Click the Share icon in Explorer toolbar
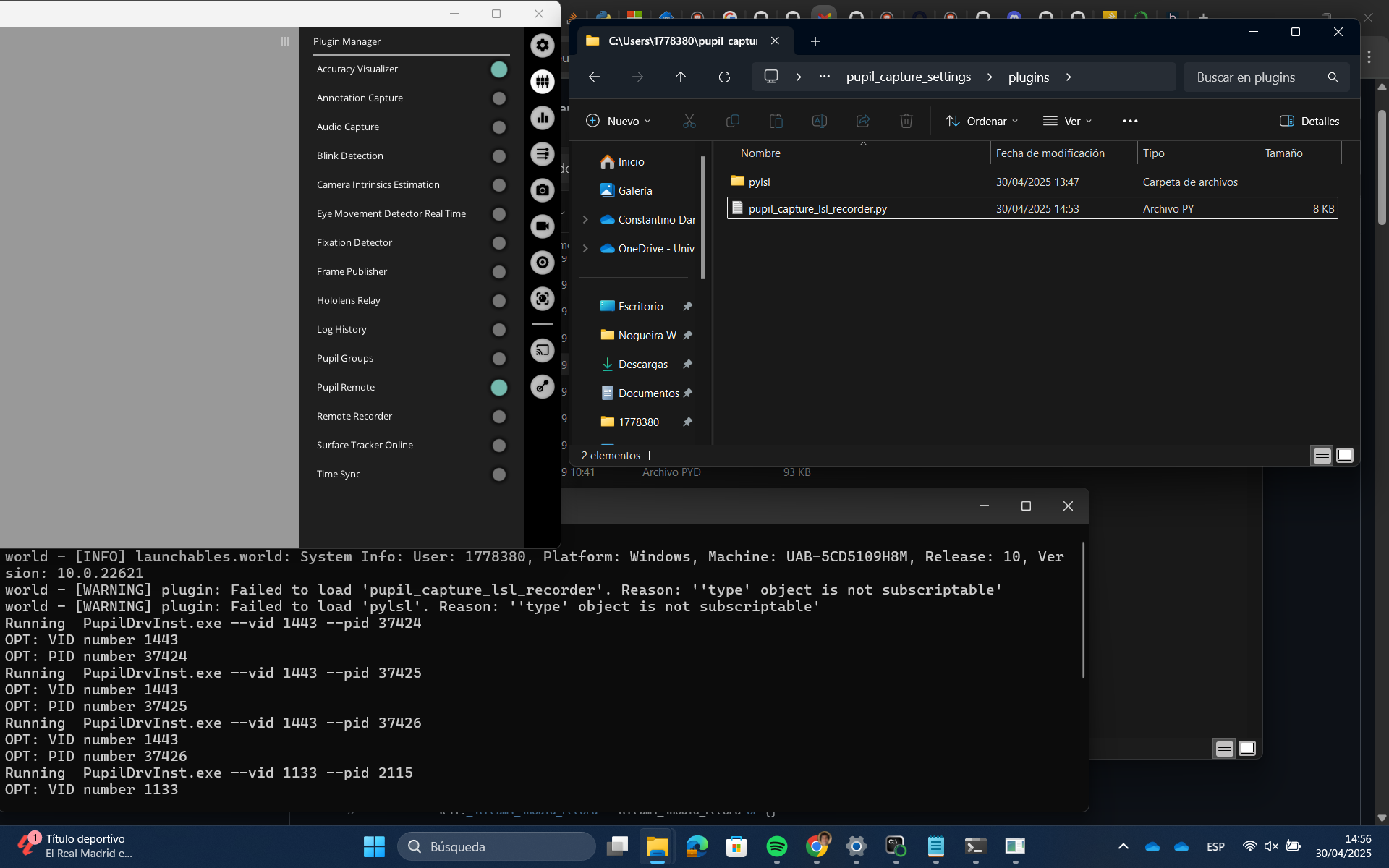 click(x=863, y=121)
